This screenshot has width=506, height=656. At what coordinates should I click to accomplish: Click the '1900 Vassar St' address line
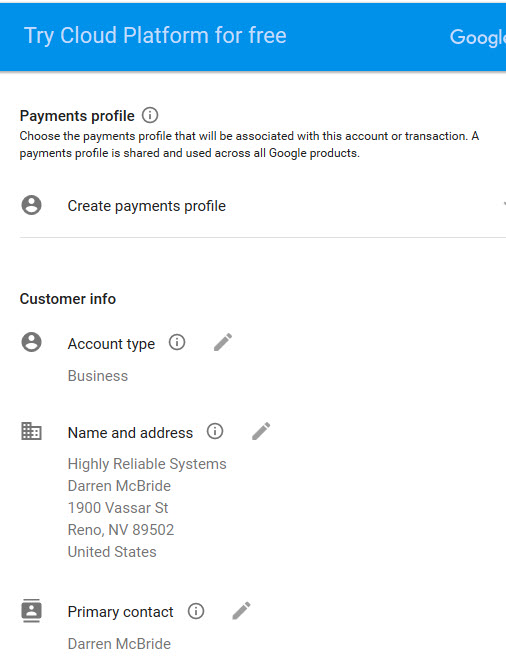pyautogui.click(x=118, y=508)
